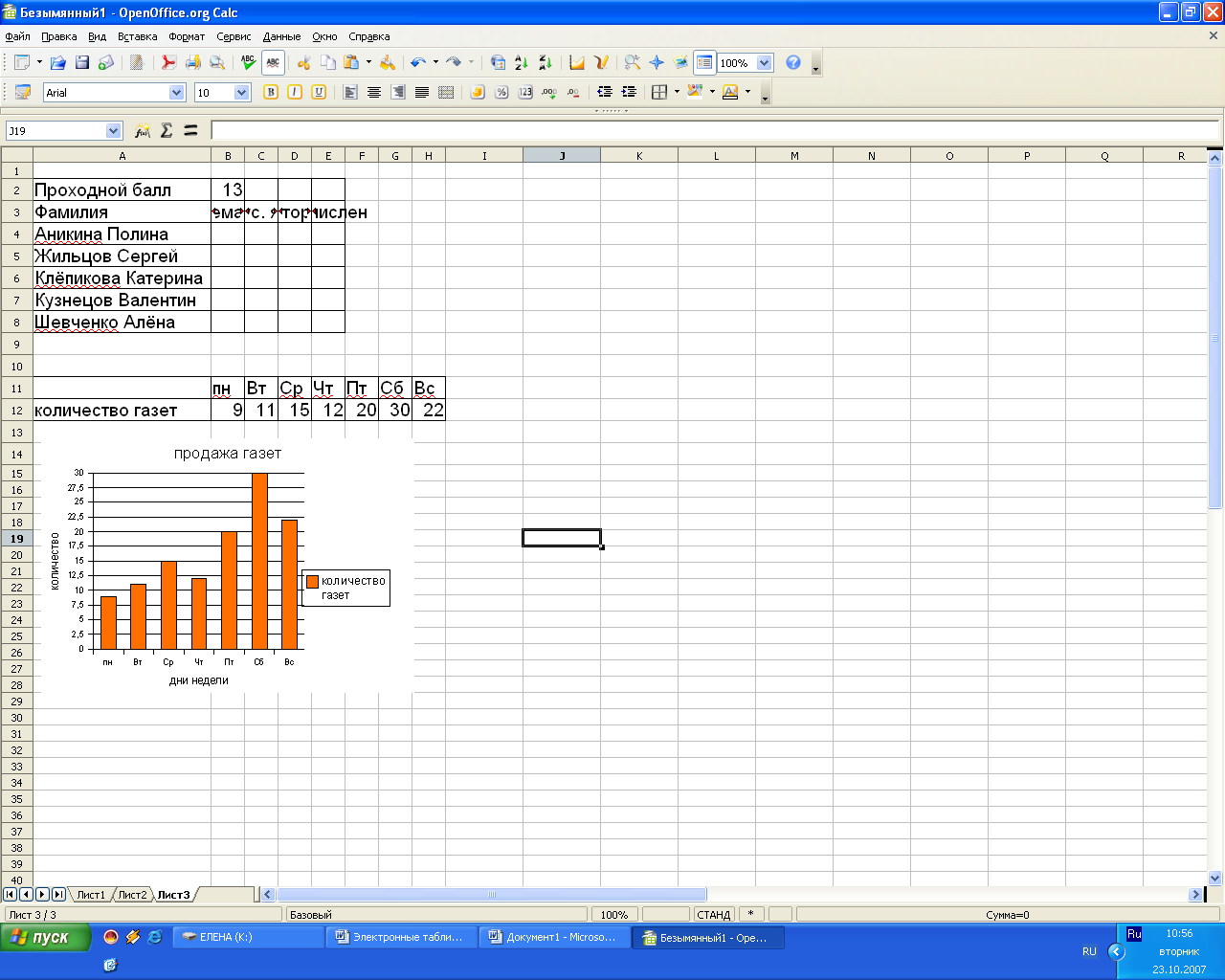Open the Формат menu

(x=187, y=36)
